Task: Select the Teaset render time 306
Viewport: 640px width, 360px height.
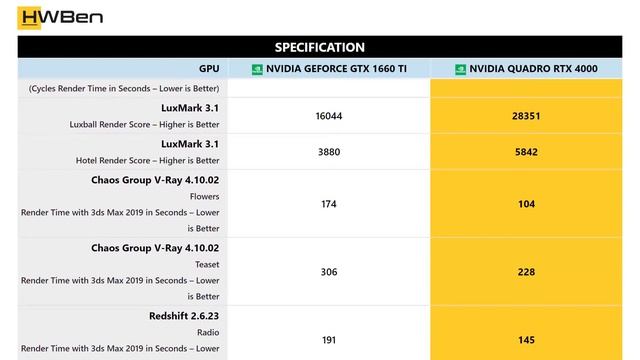Action: [x=329, y=272]
